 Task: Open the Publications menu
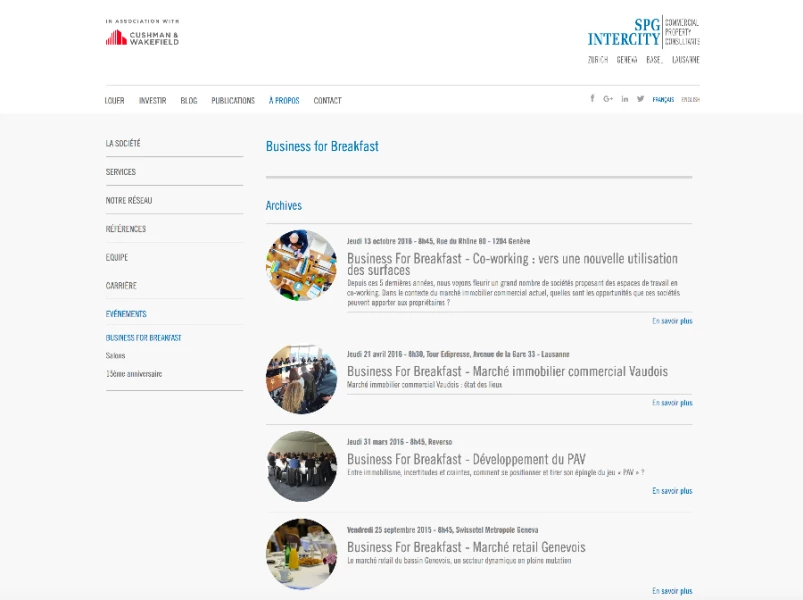(233, 100)
